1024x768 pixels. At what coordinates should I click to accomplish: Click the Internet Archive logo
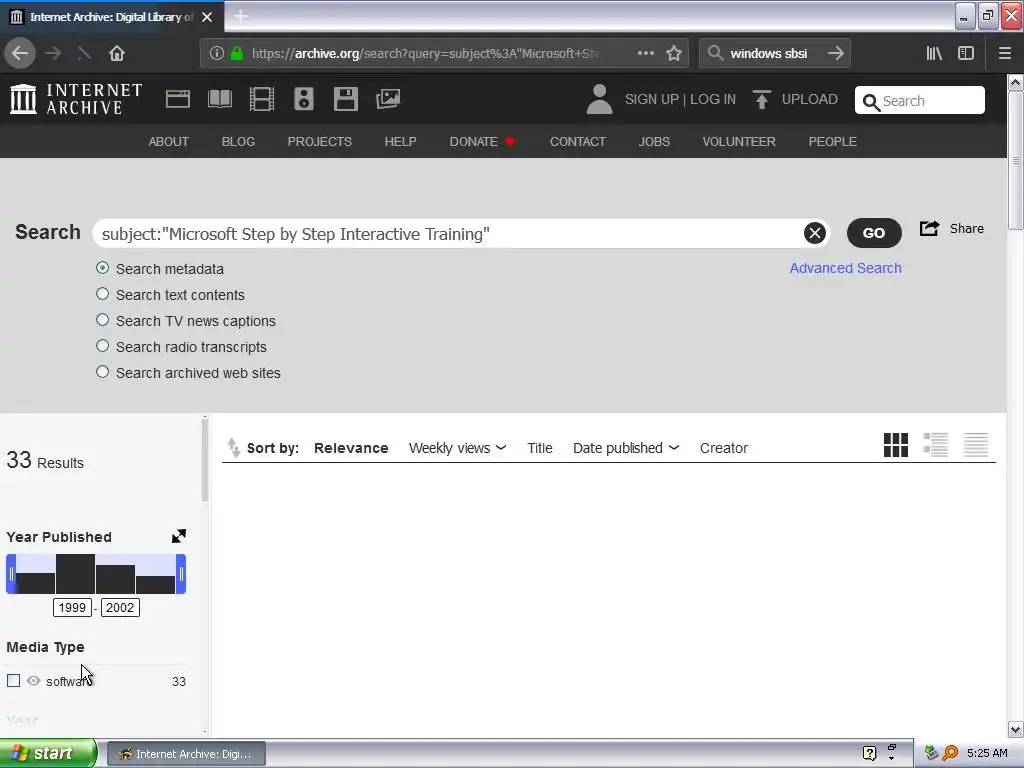pos(76,99)
